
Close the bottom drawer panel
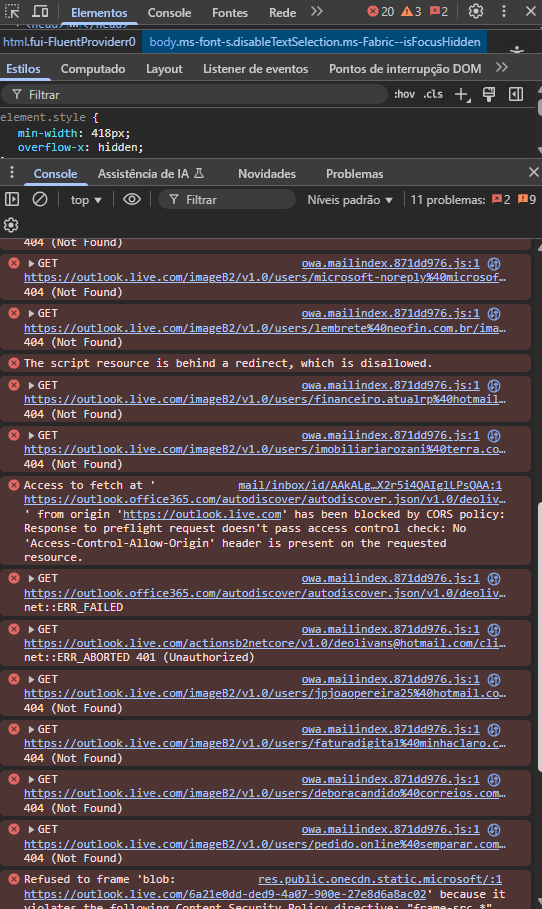tap(533, 172)
